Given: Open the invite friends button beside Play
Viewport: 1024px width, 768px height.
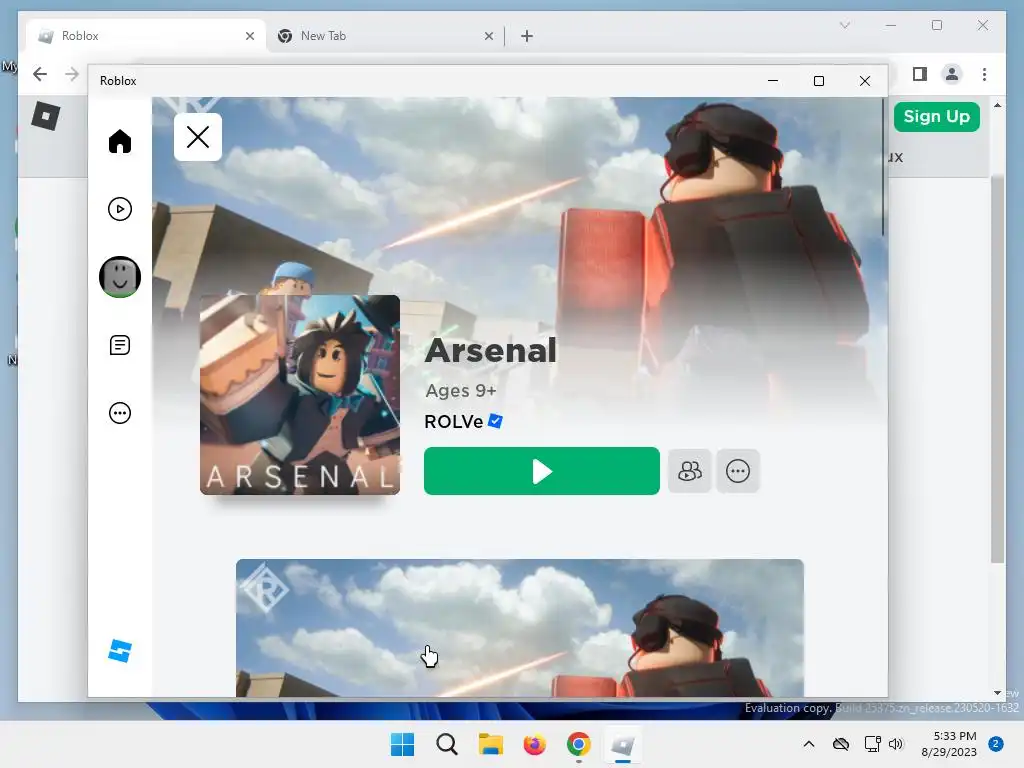Looking at the screenshot, I should coord(690,471).
